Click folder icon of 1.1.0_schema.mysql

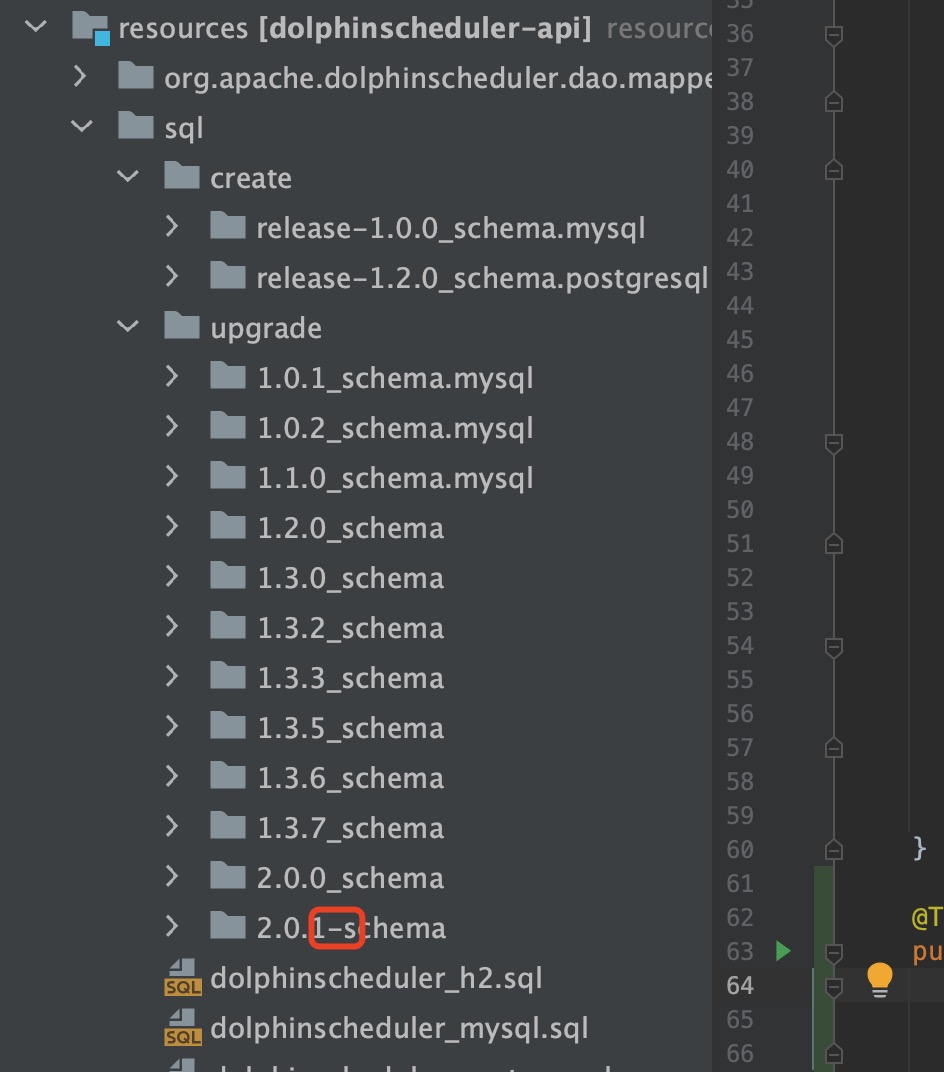point(228,476)
